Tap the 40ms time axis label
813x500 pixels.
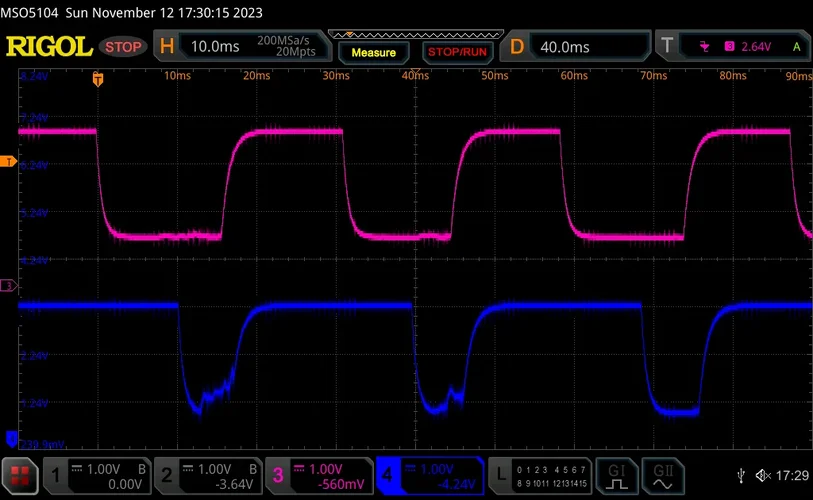(x=415, y=76)
